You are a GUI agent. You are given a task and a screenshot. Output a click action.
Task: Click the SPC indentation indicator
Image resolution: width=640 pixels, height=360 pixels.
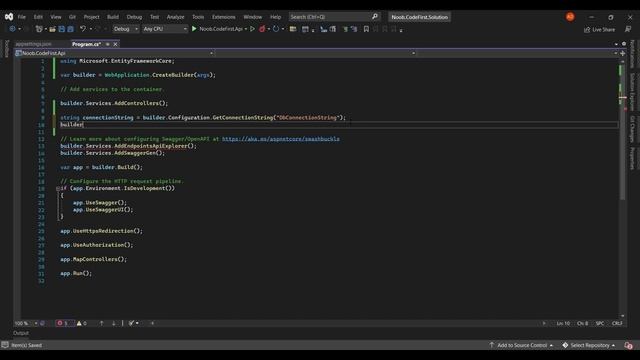tap(600, 323)
